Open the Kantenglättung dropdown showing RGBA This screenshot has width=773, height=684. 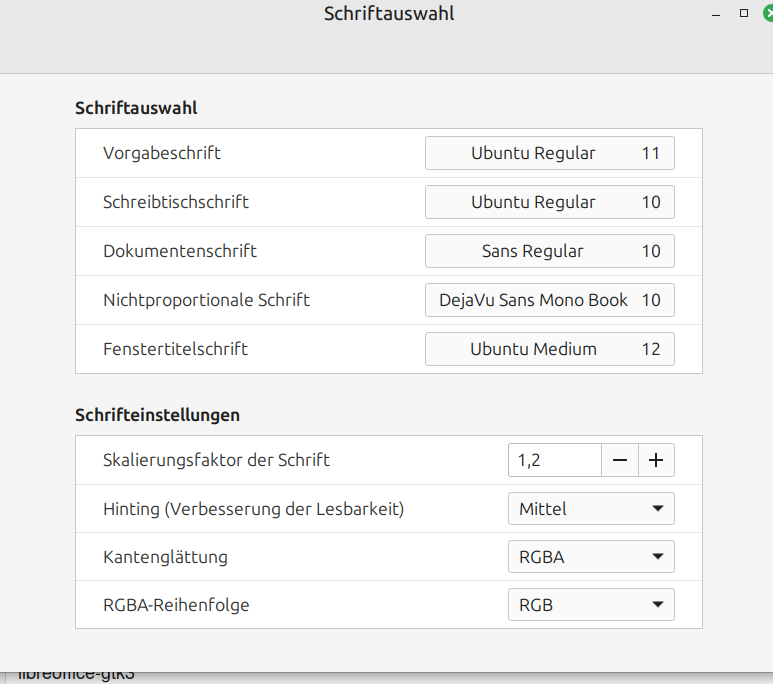[x=591, y=557]
